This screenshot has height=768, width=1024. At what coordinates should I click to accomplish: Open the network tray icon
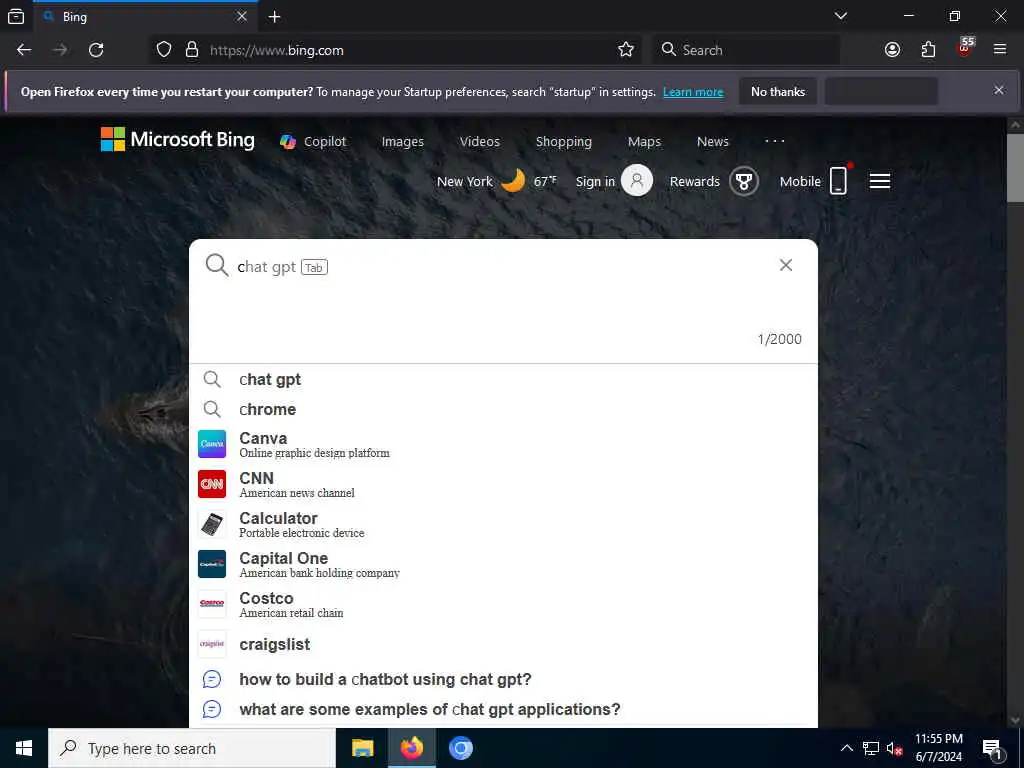point(871,748)
